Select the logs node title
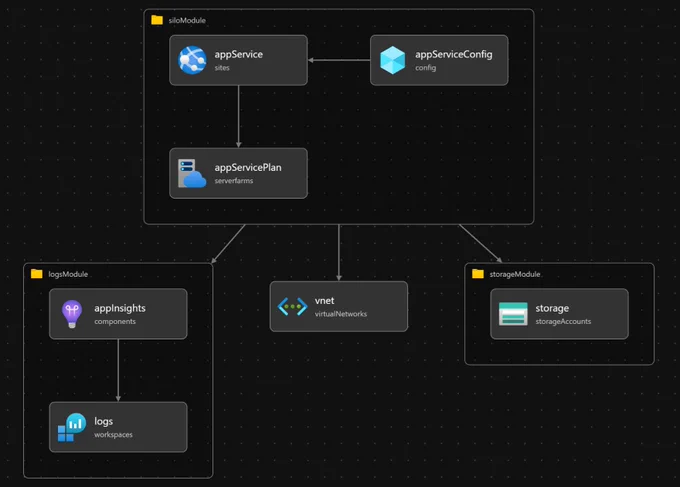This screenshot has width=680, height=487. point(104,422)
